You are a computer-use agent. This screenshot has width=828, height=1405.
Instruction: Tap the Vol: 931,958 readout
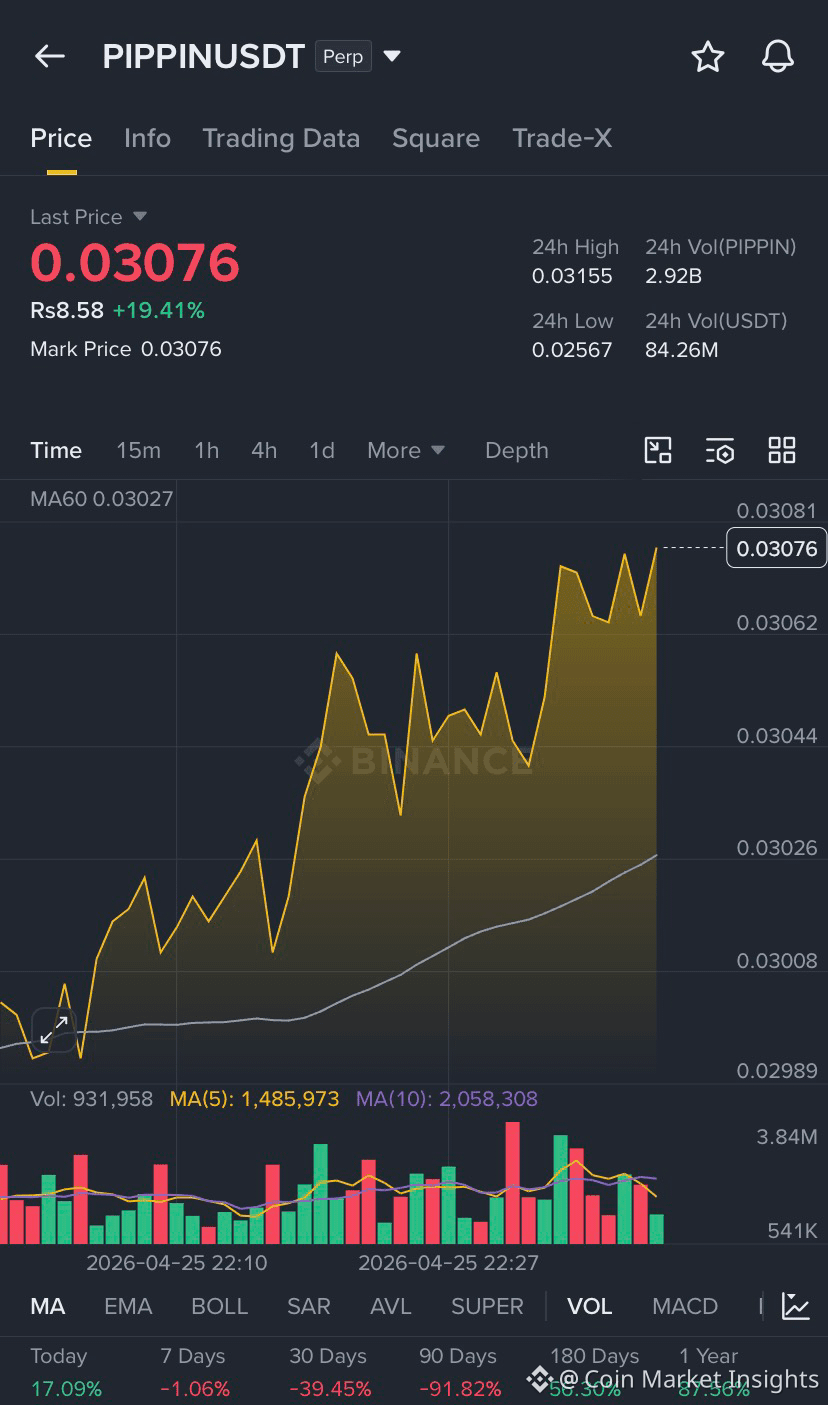coord(92,1099)
